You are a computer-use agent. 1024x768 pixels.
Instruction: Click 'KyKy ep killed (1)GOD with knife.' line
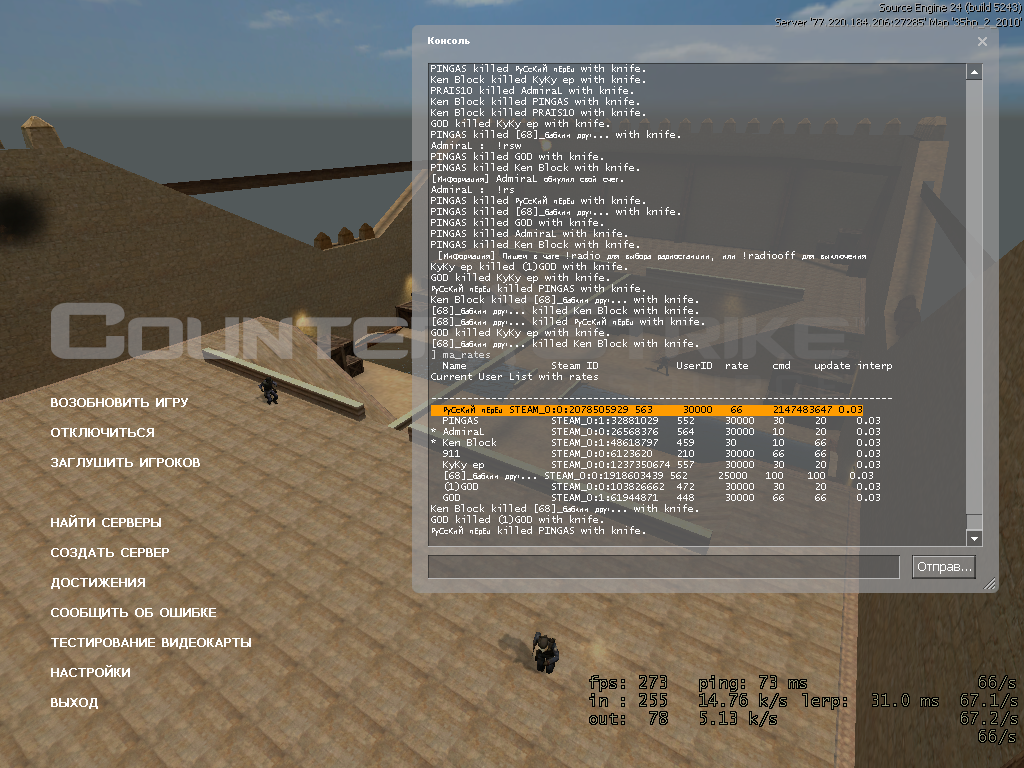coord(529,266)
